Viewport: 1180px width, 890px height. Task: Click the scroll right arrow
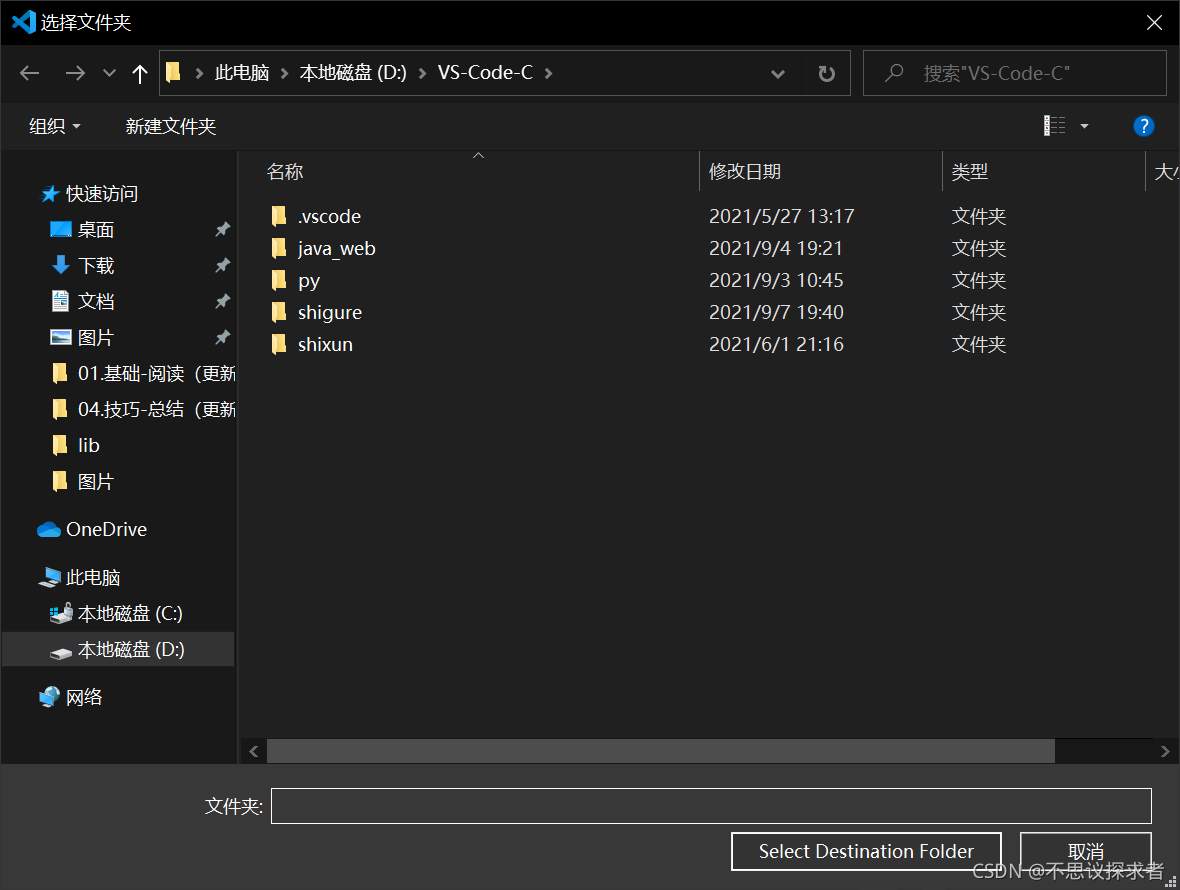(x=1165, y=752)
